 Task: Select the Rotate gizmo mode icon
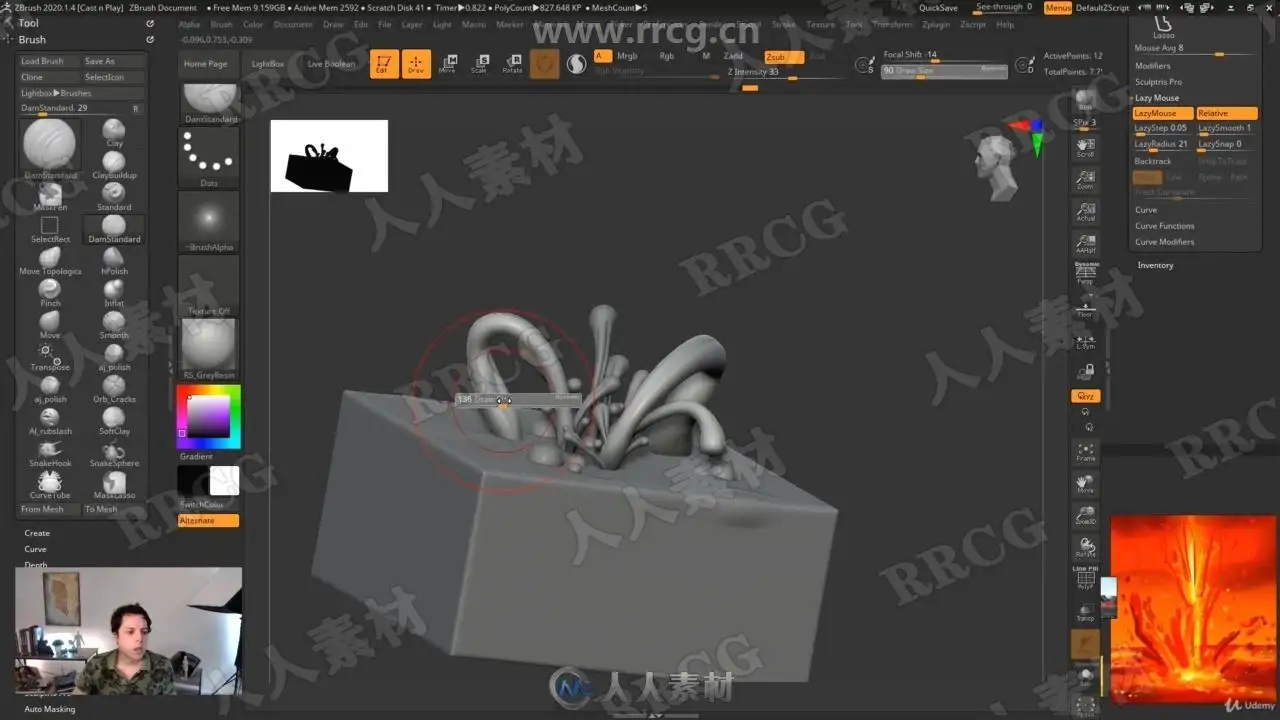[x=512, y=64]
